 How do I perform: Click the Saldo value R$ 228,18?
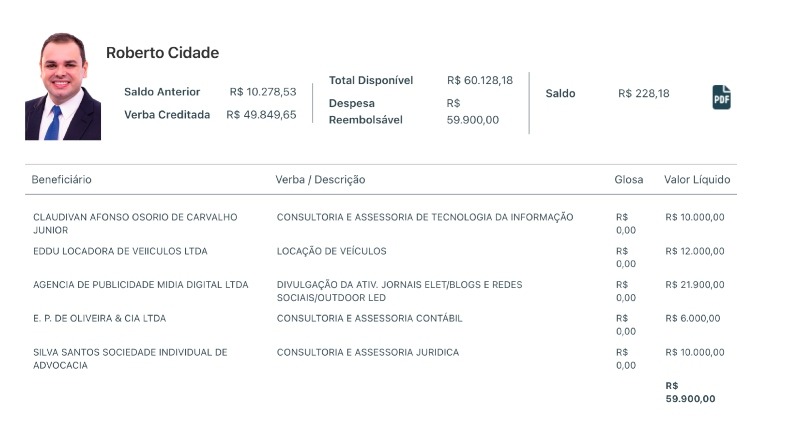coord(644,94)
